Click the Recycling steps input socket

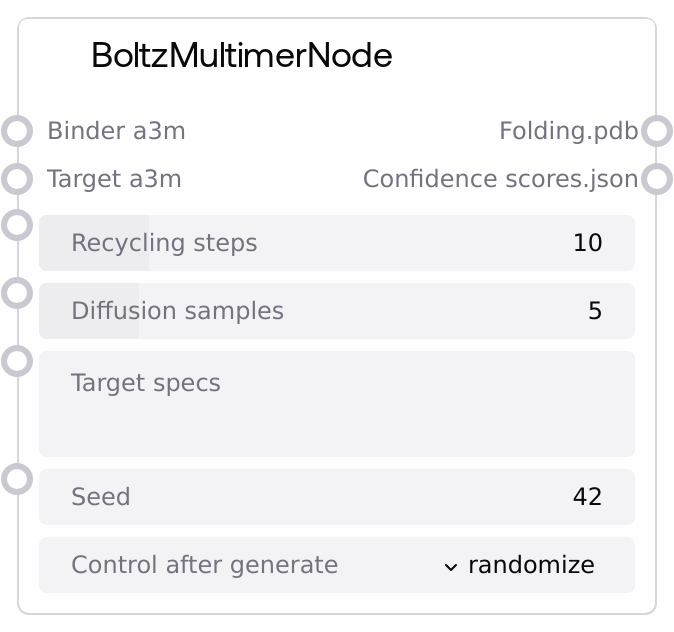tap(17, 224)
